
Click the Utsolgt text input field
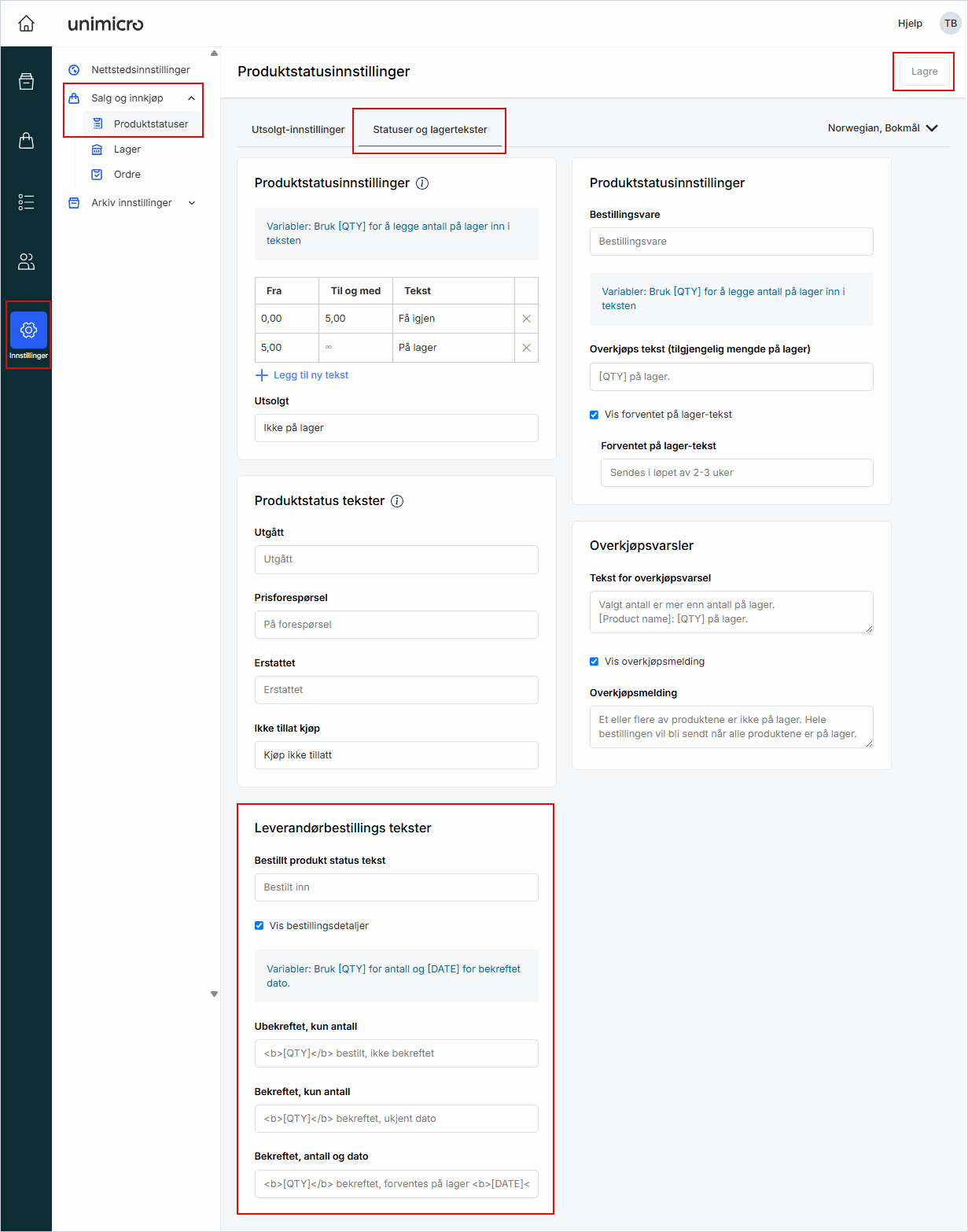pos(396,428)
